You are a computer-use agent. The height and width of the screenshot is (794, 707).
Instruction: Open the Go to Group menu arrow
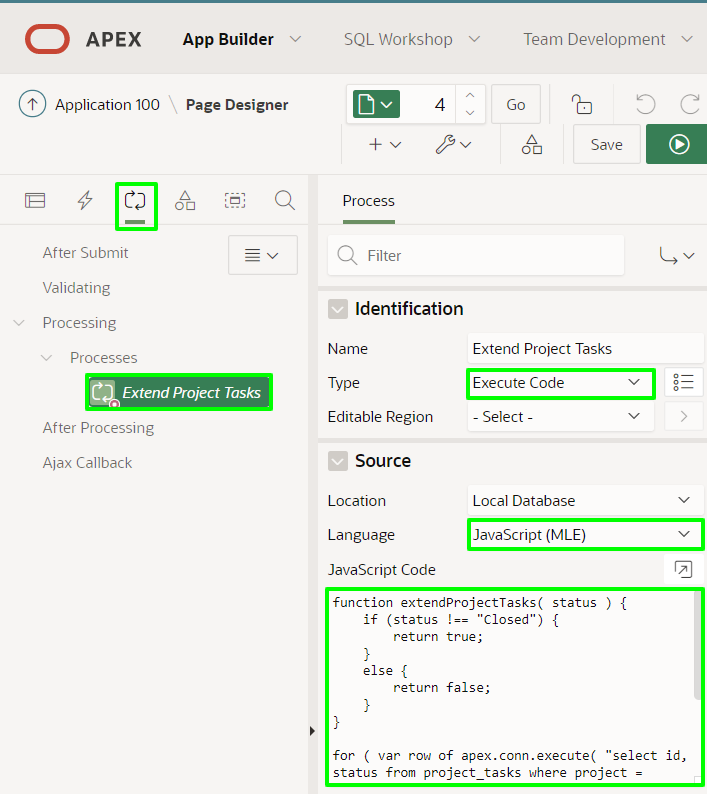pos(677,256)
